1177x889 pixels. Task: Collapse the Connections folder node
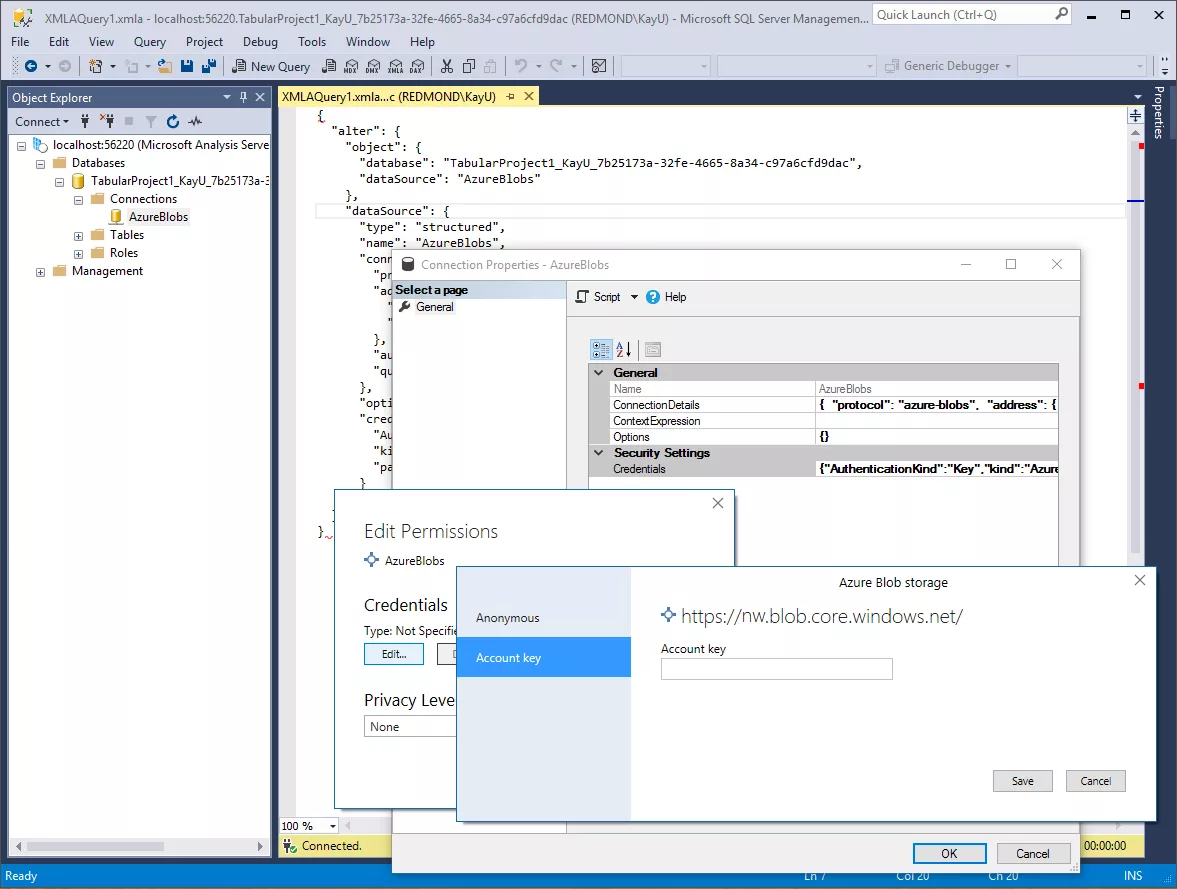pos(78,200)
